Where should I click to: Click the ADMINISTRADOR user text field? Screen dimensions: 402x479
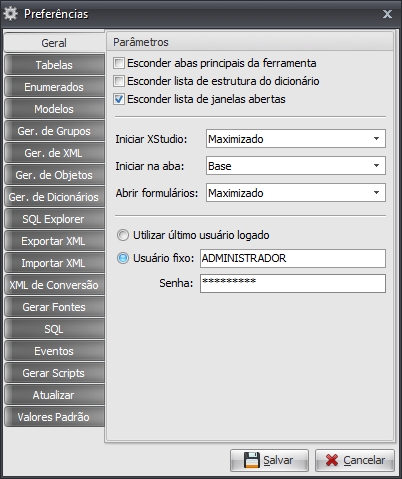[x=293, y=258]
